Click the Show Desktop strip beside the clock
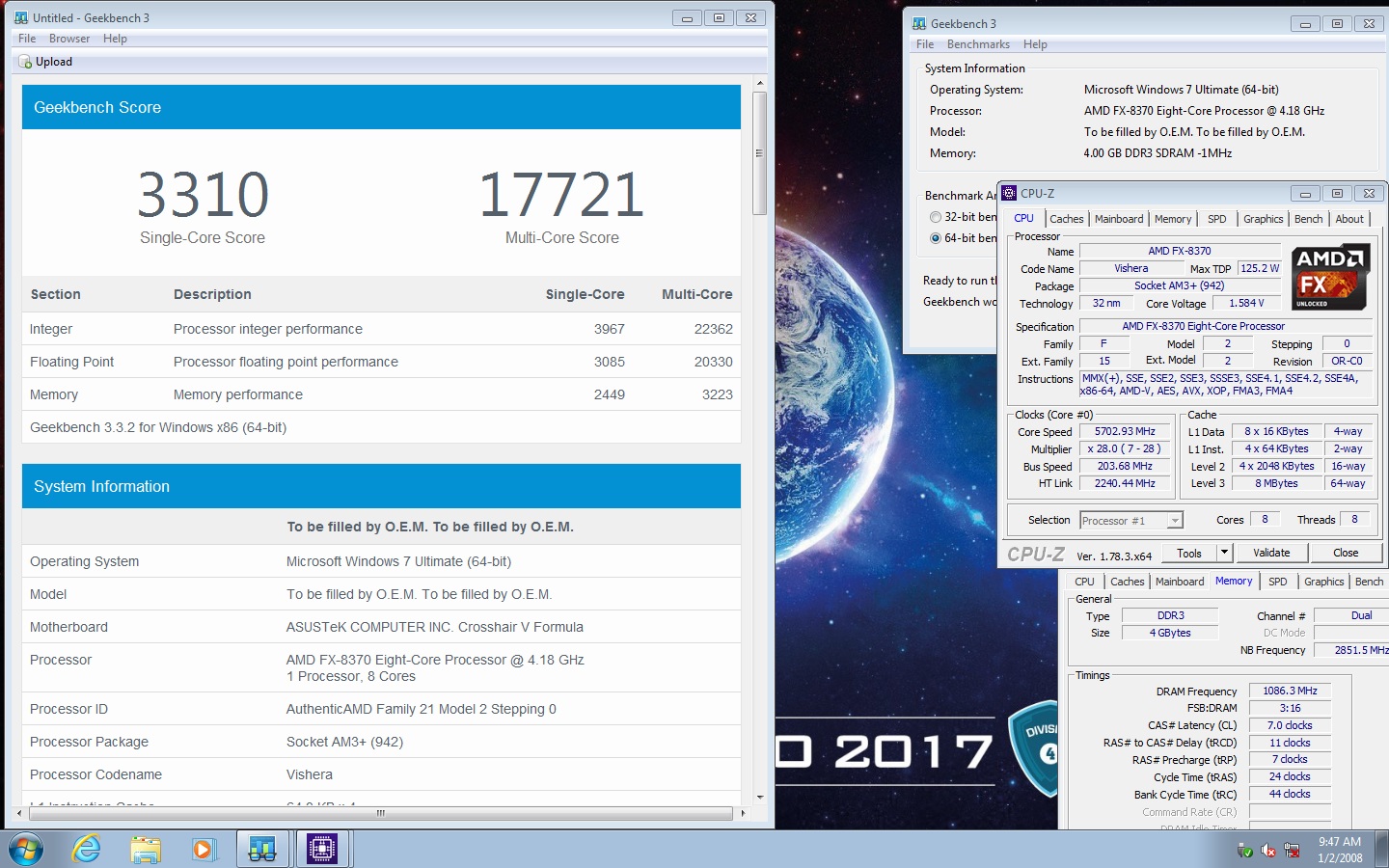Screen dimensions: 1389x868 (1382, 850)
